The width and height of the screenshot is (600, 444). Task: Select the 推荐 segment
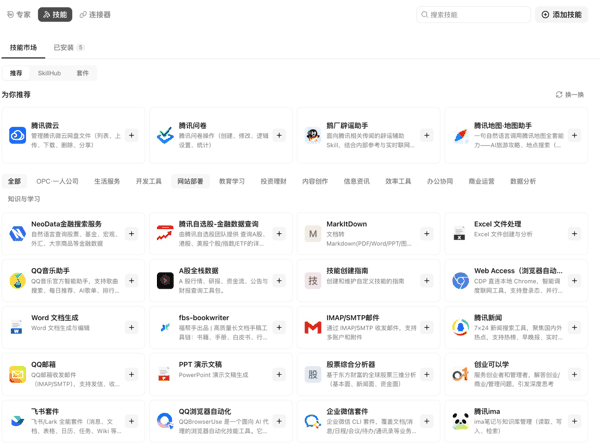tap(16, 73)
